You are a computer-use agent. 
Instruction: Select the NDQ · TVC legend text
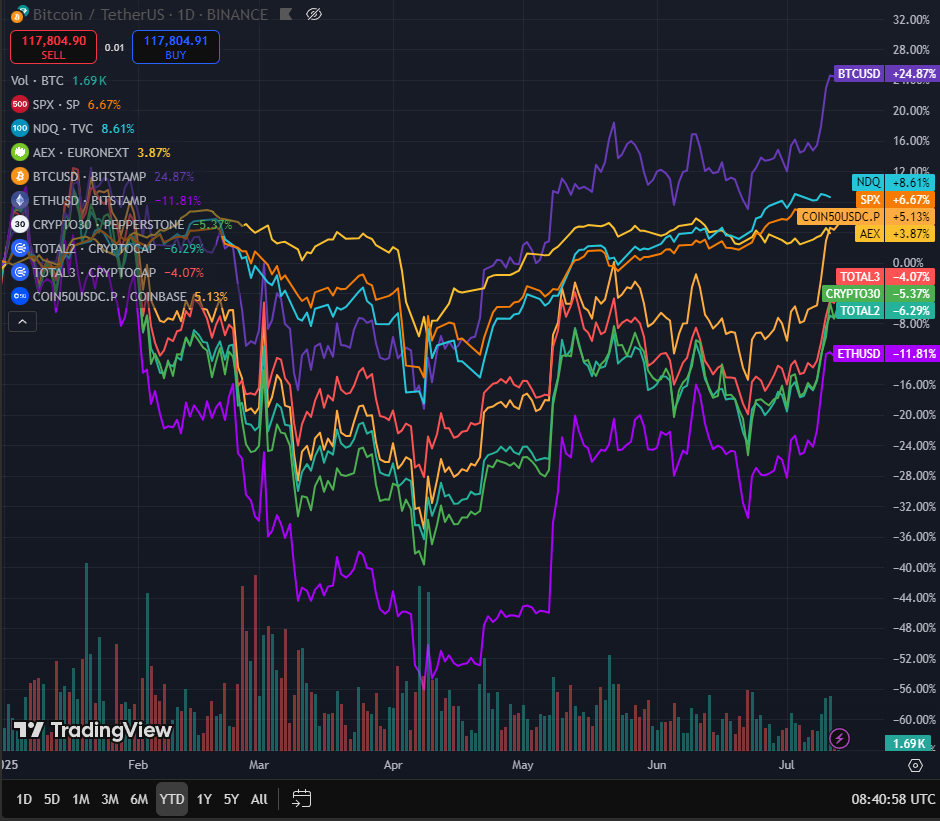tap(63, 128)
